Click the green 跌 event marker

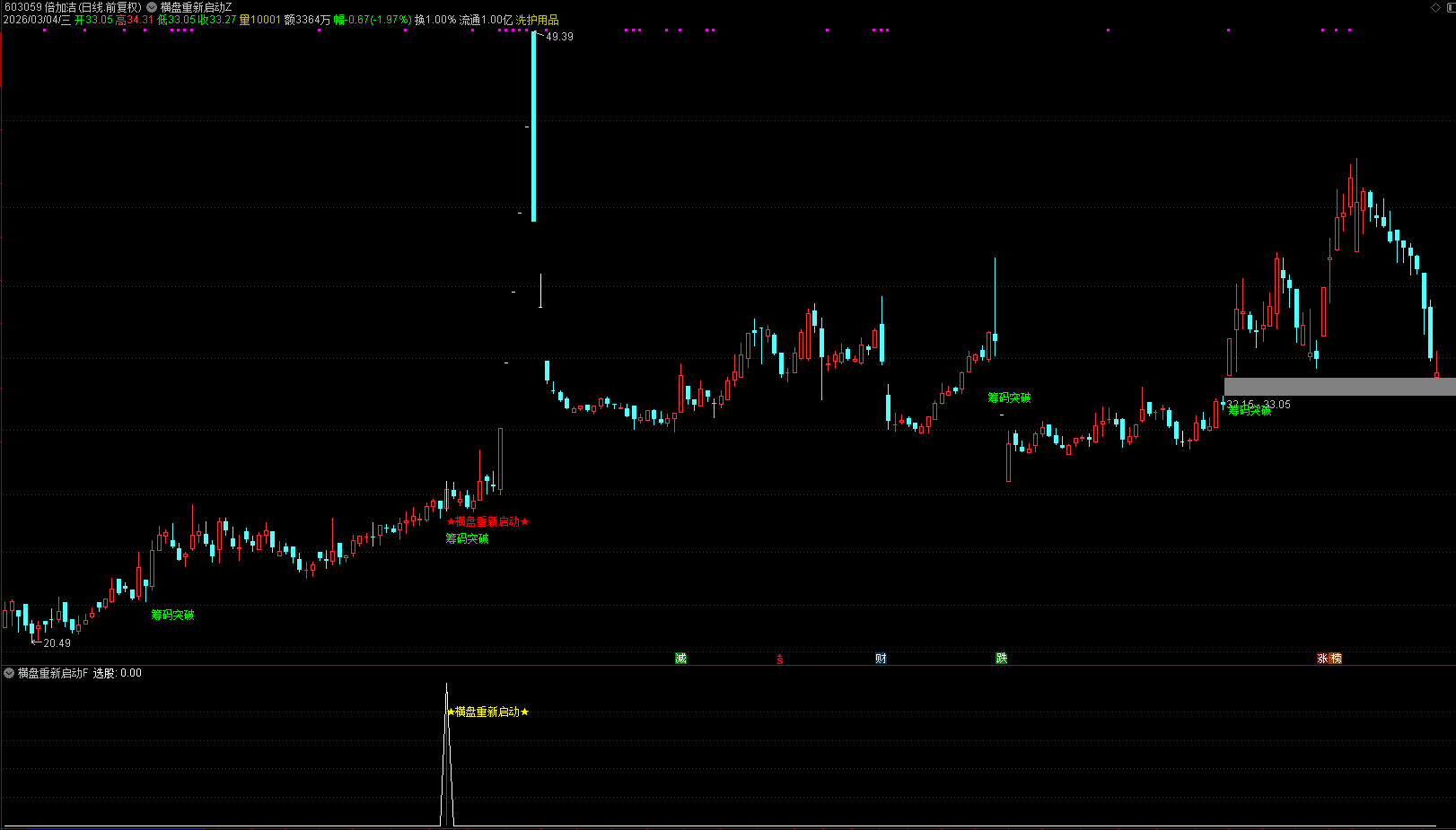coord(1002,659)
